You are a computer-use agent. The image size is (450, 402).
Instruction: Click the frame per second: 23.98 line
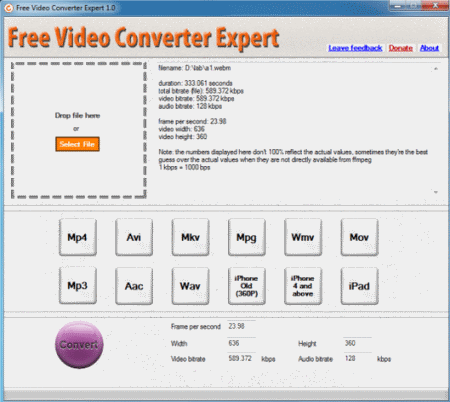192,121
